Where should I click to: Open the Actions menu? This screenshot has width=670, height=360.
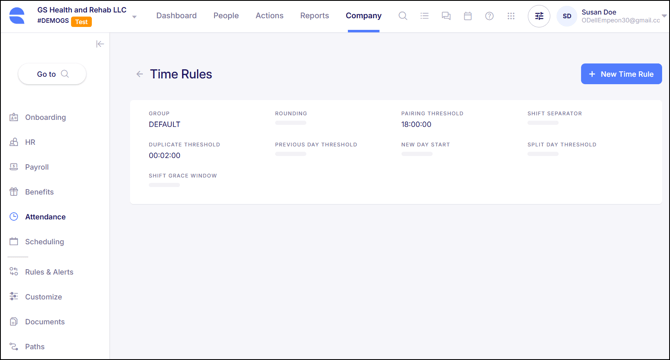tap(269, 15)
